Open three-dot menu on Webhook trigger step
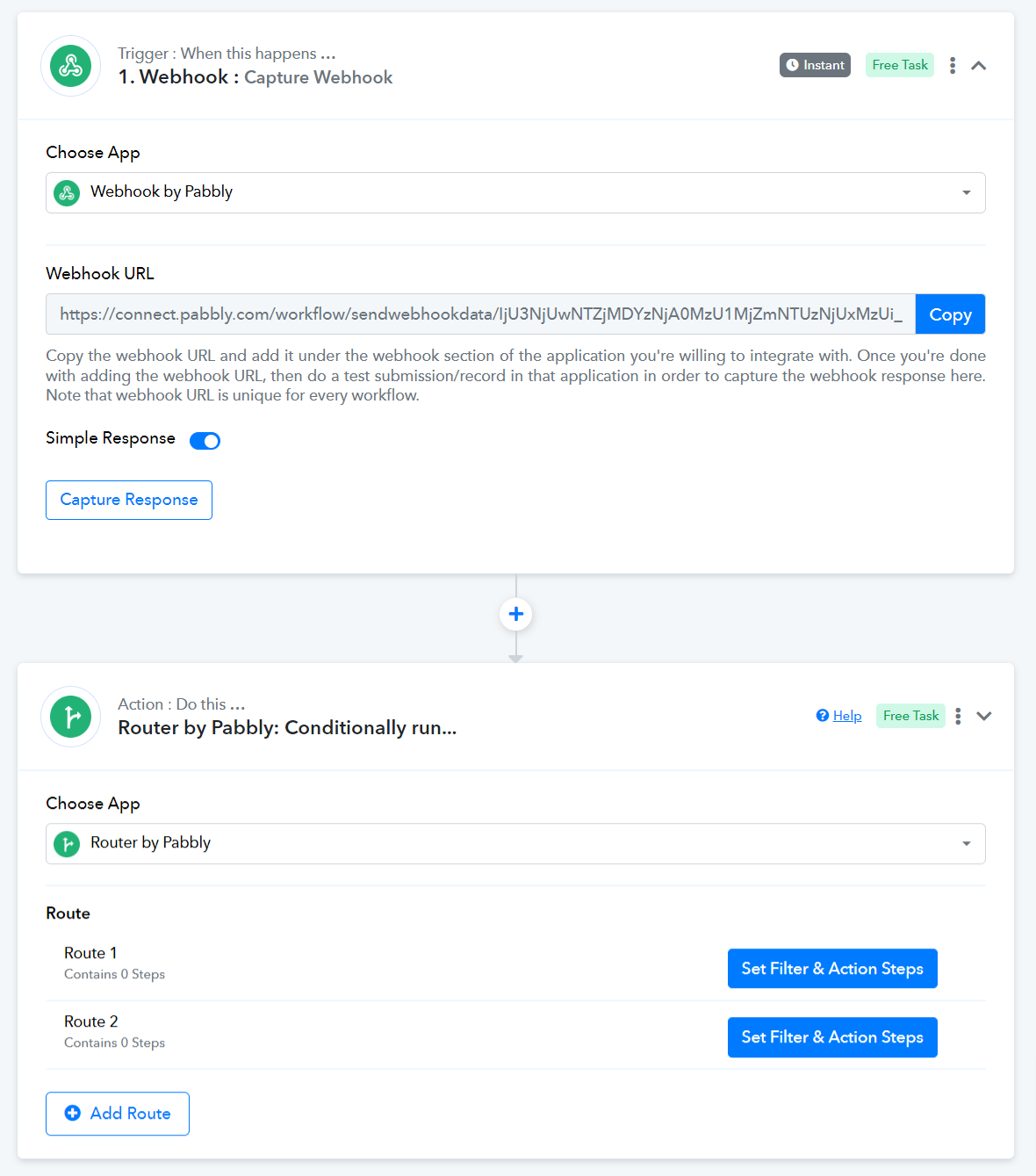Screen dimensions: 1036x1176 (953, 66)
